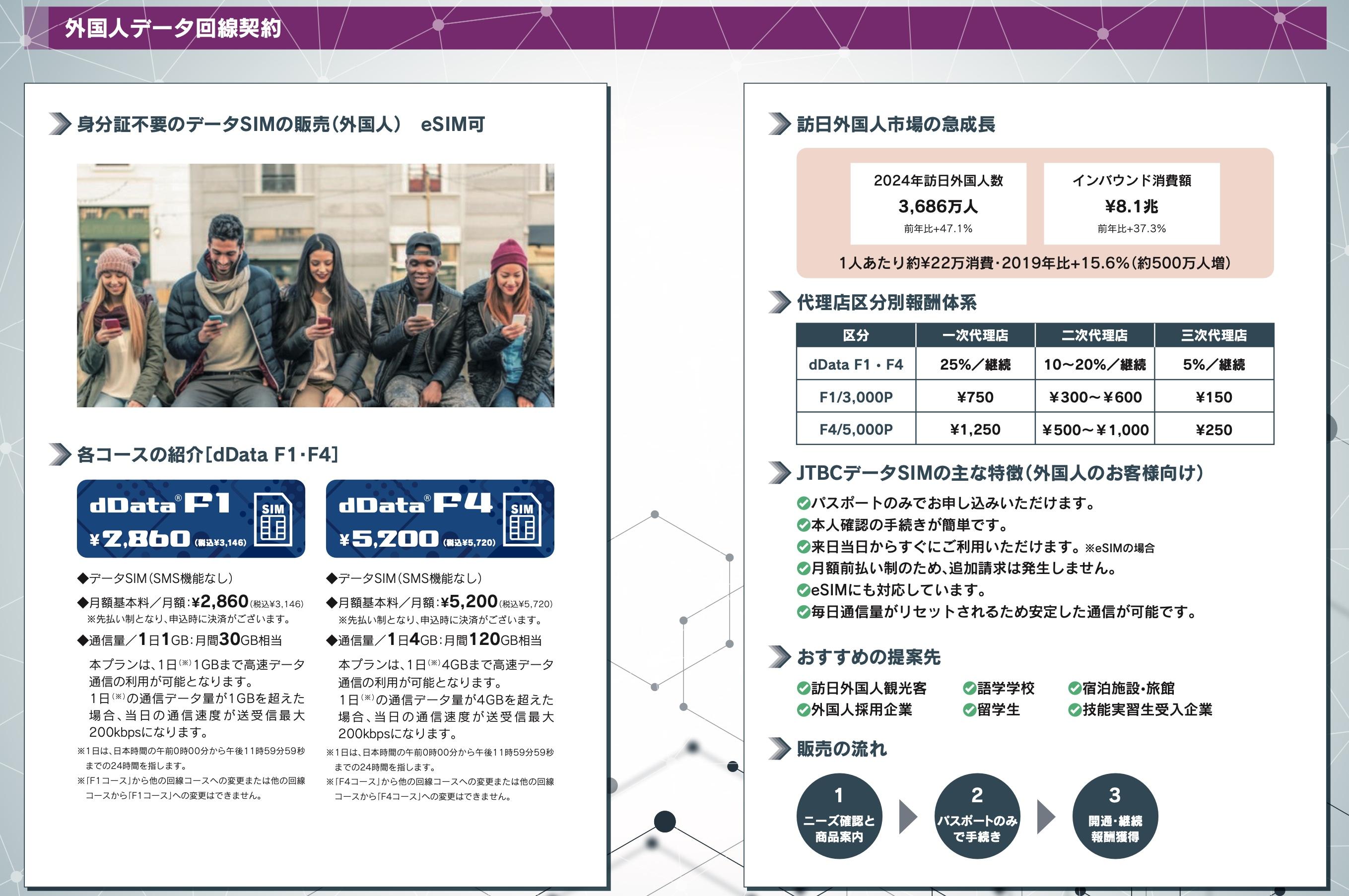Screen dimensions: 1349x896
Task: Click the 5%/継続 cell
Action: [1214, 364]
